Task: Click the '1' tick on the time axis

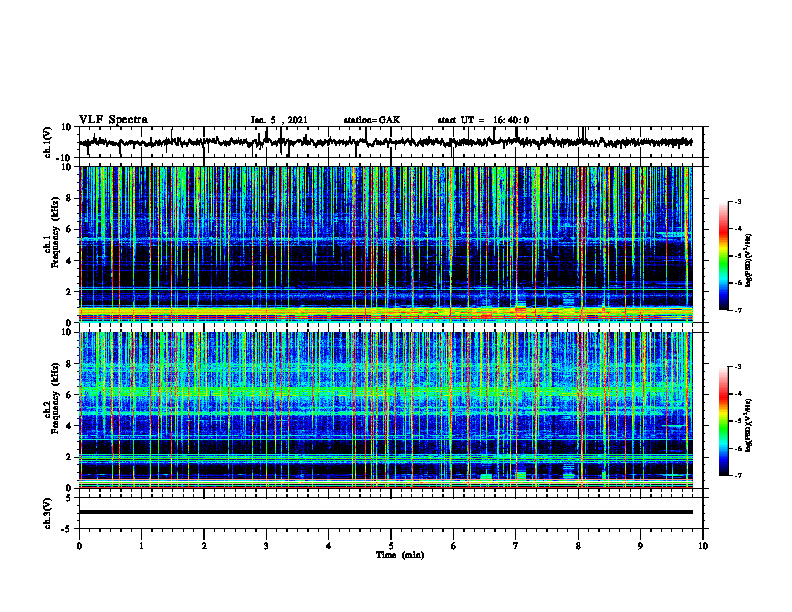Action: pyautogui.click(x=141, y=546)
